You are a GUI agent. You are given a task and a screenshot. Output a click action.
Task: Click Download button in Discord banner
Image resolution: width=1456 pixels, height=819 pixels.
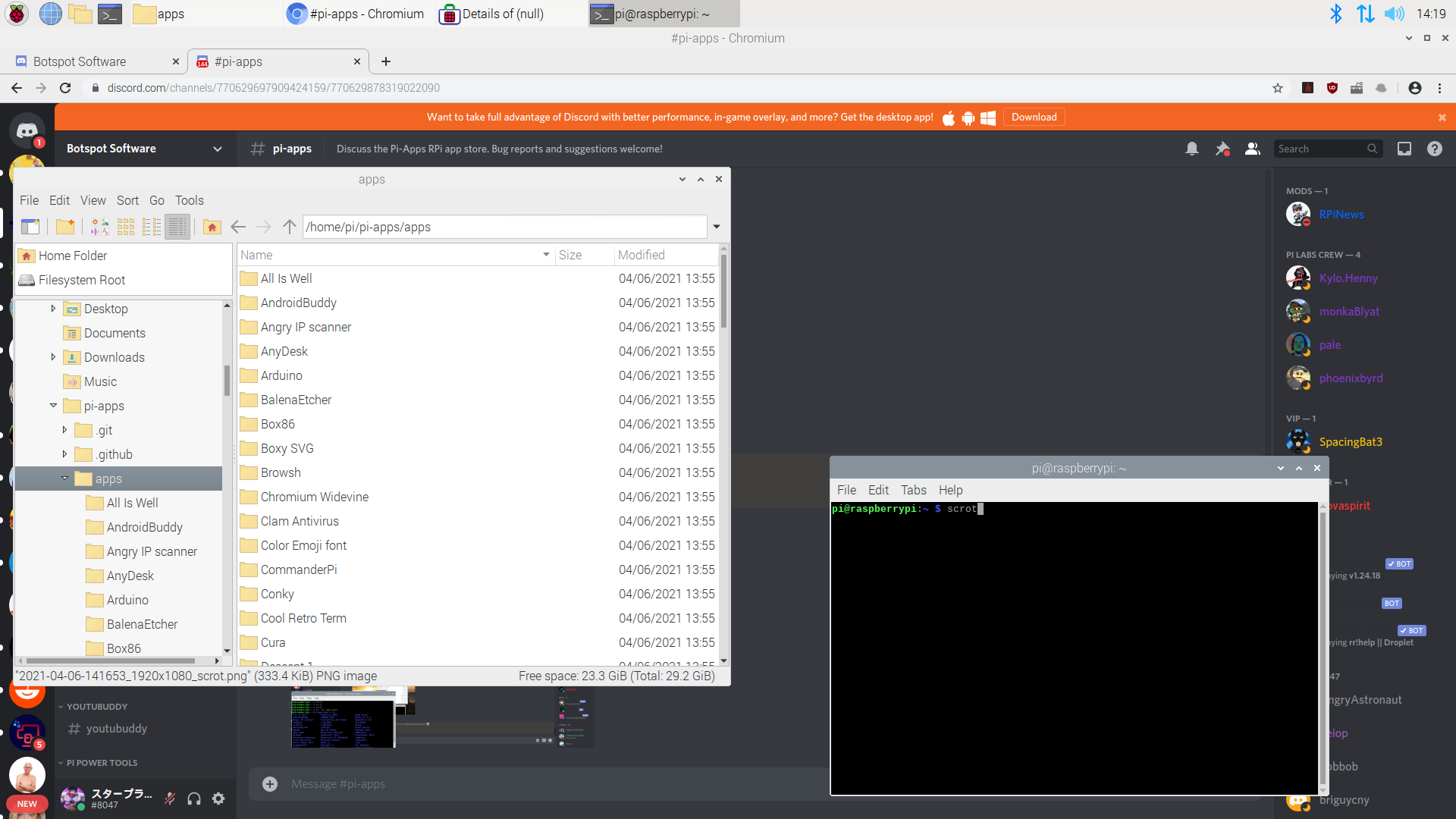coord(1034,117)
